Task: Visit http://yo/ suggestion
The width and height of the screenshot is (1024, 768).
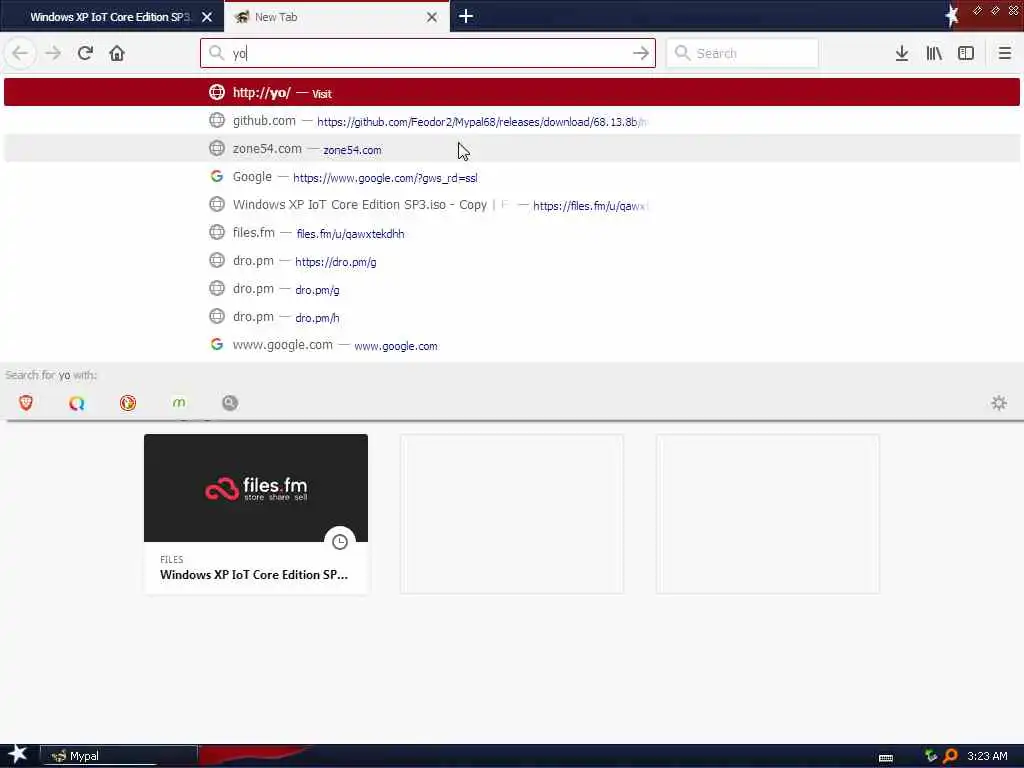Action: click(x=512, y=92)
